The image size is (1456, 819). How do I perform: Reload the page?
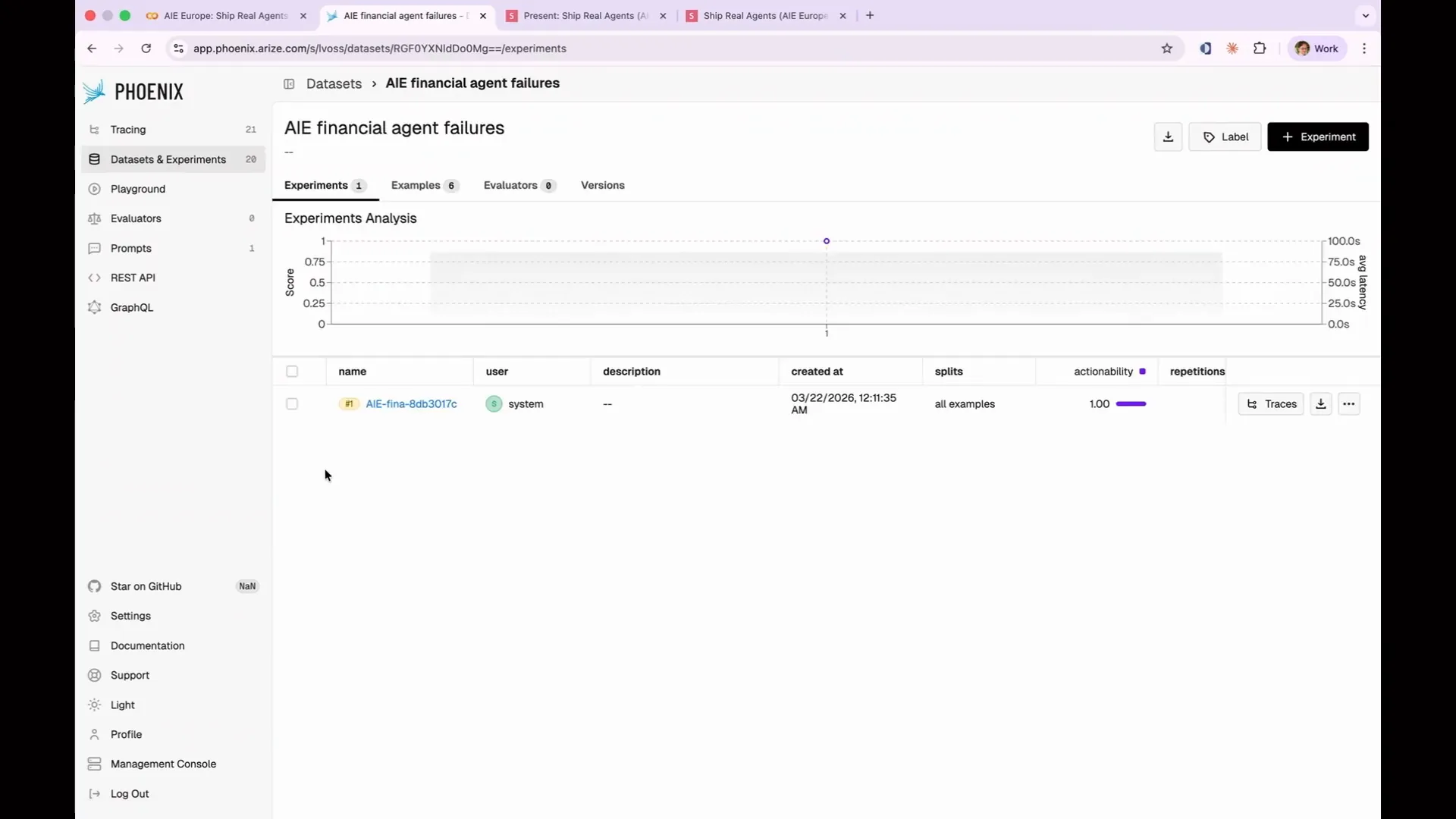146,49
